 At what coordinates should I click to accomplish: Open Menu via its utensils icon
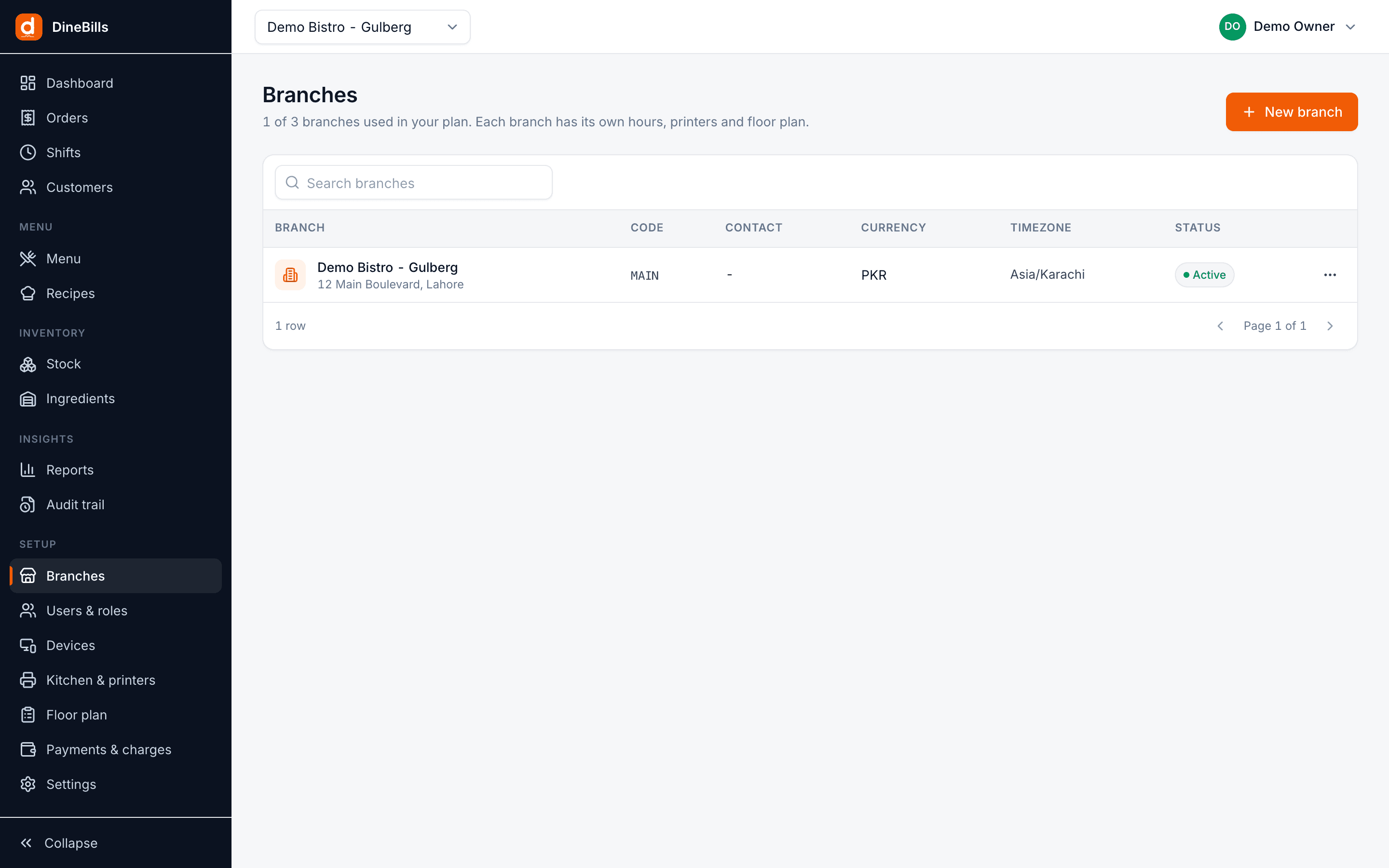coord(27,258)
